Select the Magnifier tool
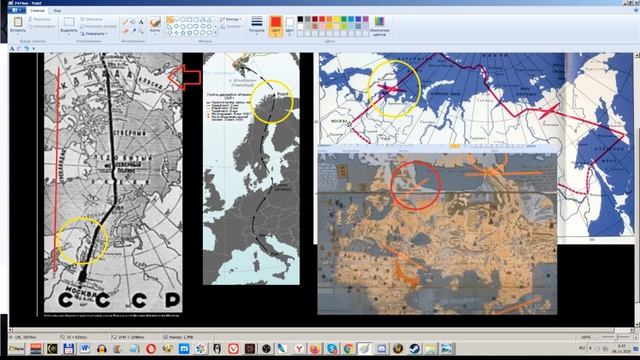Screen dimensions: 640x360 [x=141, y=31]
